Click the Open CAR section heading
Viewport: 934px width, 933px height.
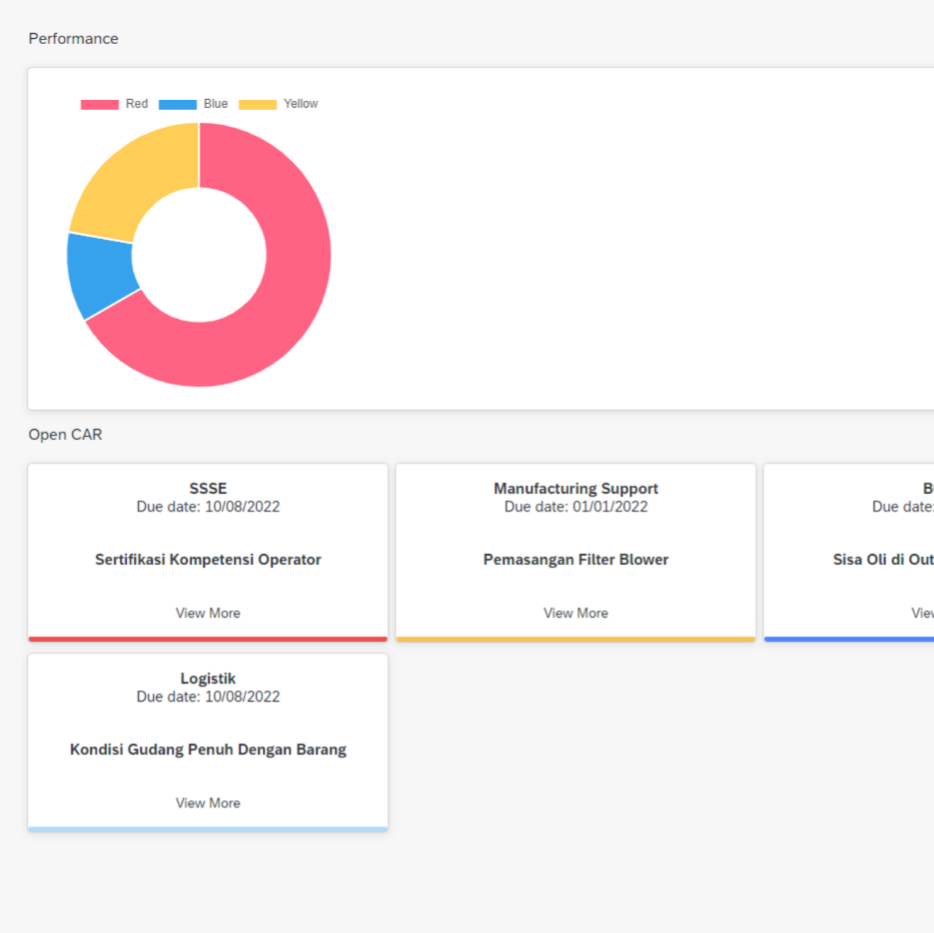tap(65, 435)
